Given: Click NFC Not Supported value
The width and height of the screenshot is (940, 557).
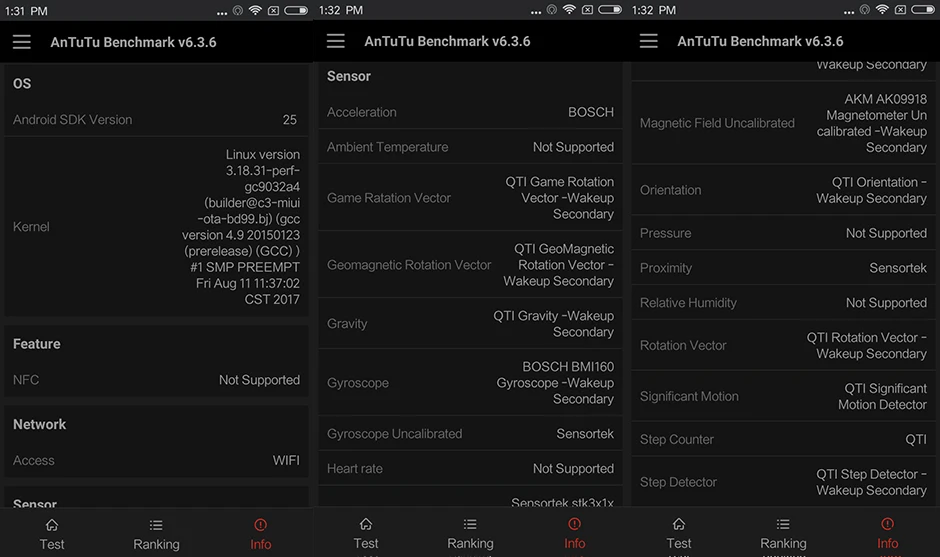Looking at the screenshot, I should tap(259, 380).
